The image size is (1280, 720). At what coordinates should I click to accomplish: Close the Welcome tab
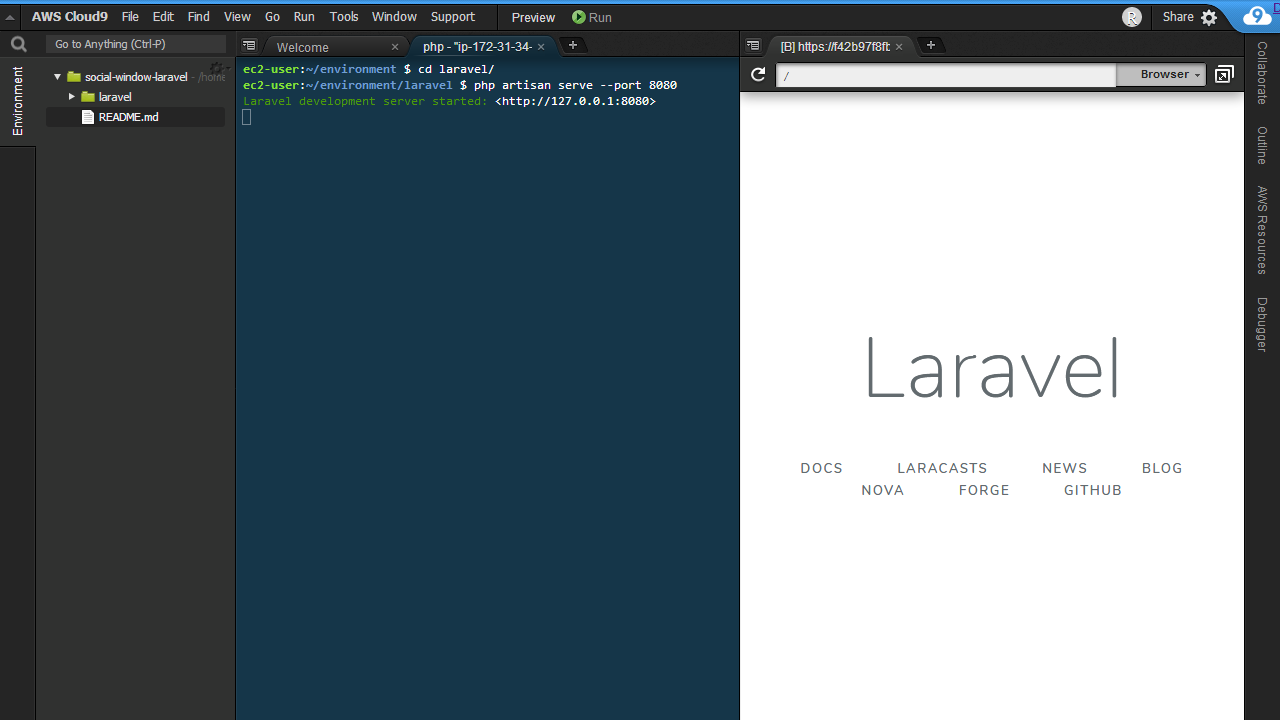395,47
